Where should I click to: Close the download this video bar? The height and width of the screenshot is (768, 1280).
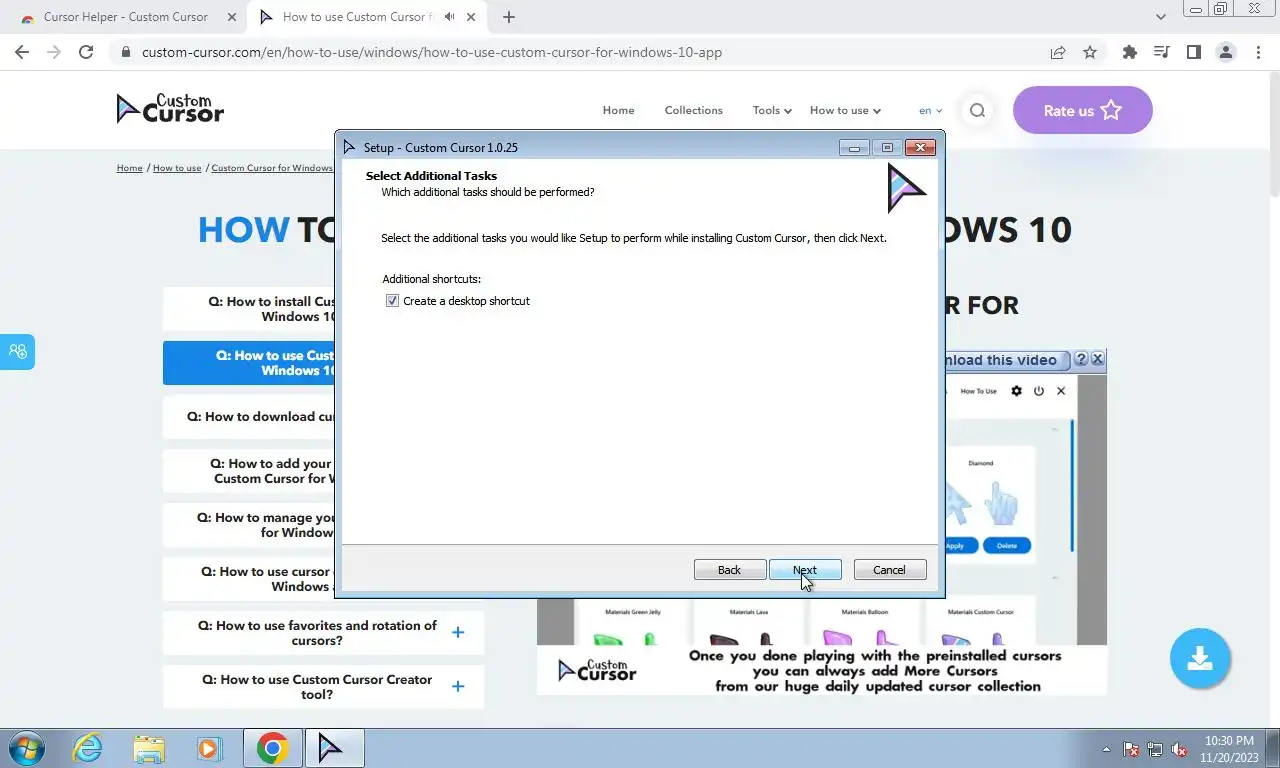coord(1097,359)
